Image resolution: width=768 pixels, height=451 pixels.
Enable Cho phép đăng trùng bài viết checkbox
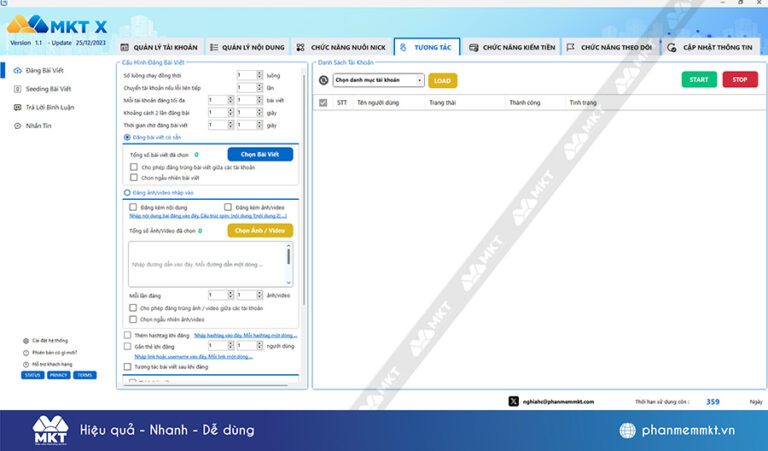click(x=133, y=167)
